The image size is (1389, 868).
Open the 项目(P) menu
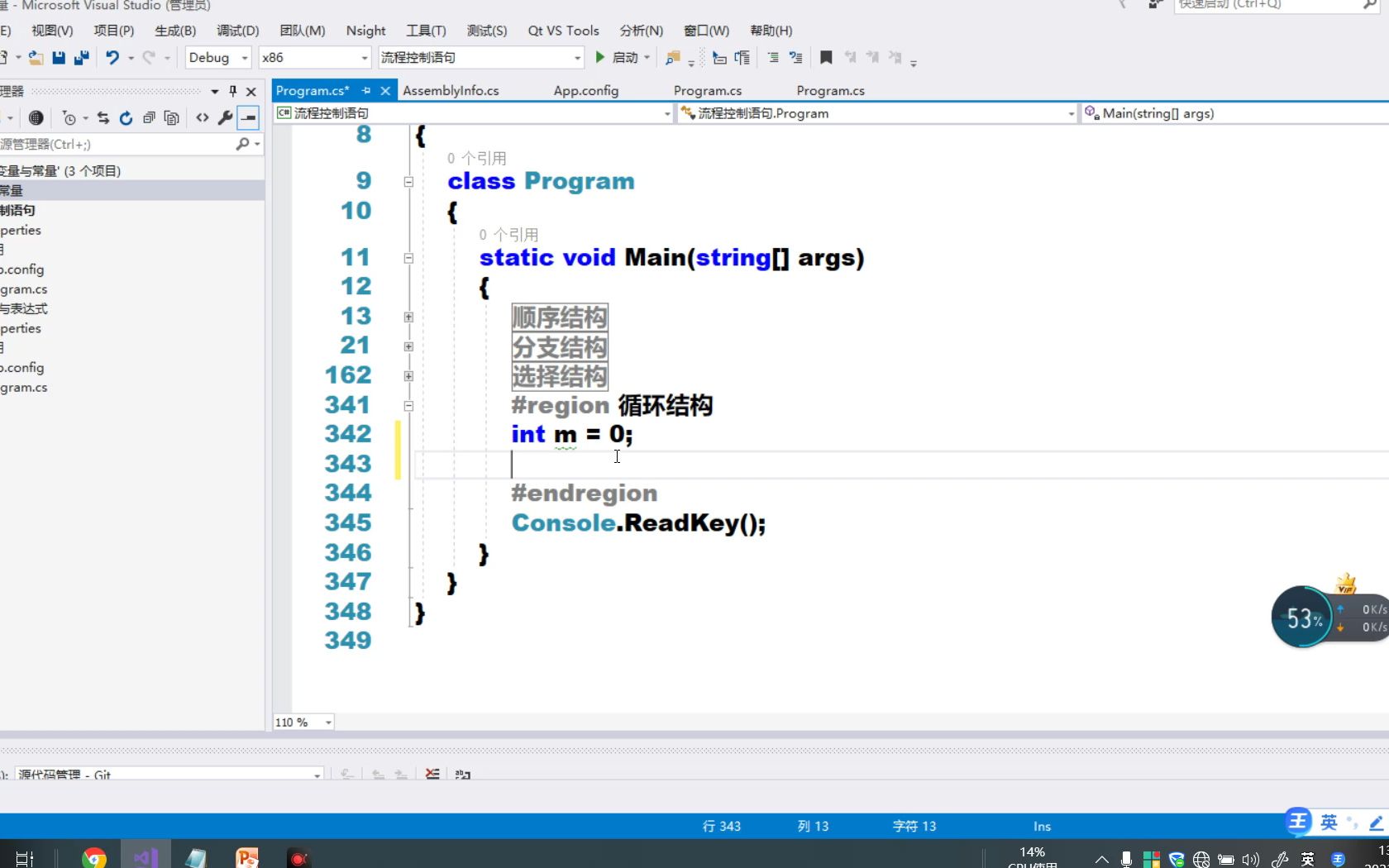click(x=114, y=31)
